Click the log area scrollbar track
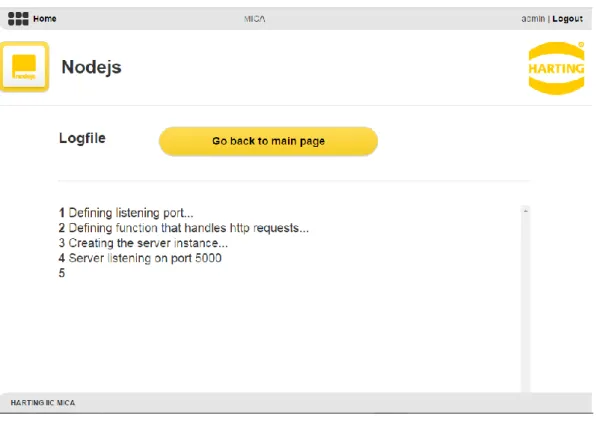 (x=526, y=303)
